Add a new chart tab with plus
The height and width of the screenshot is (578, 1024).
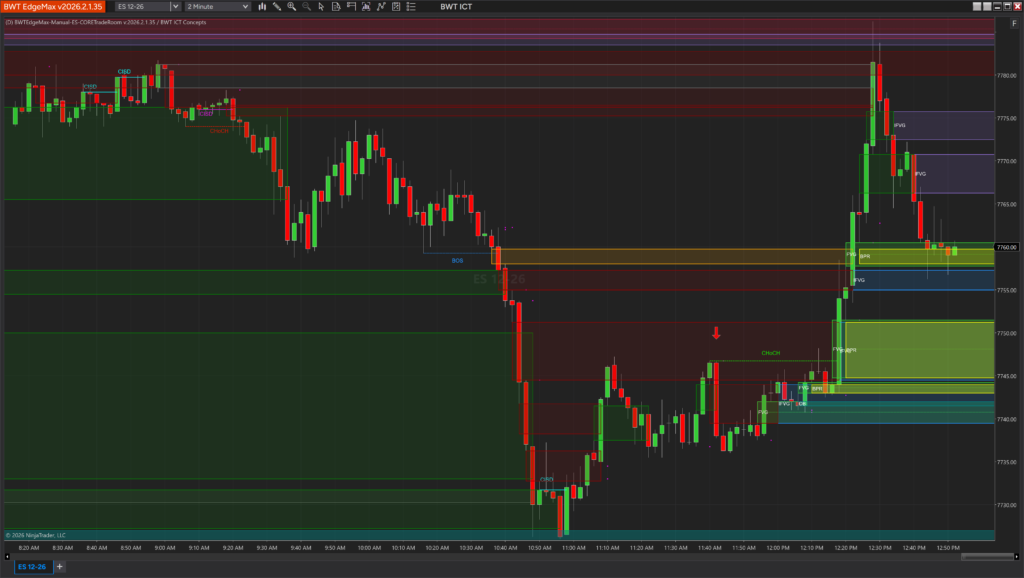59,567
